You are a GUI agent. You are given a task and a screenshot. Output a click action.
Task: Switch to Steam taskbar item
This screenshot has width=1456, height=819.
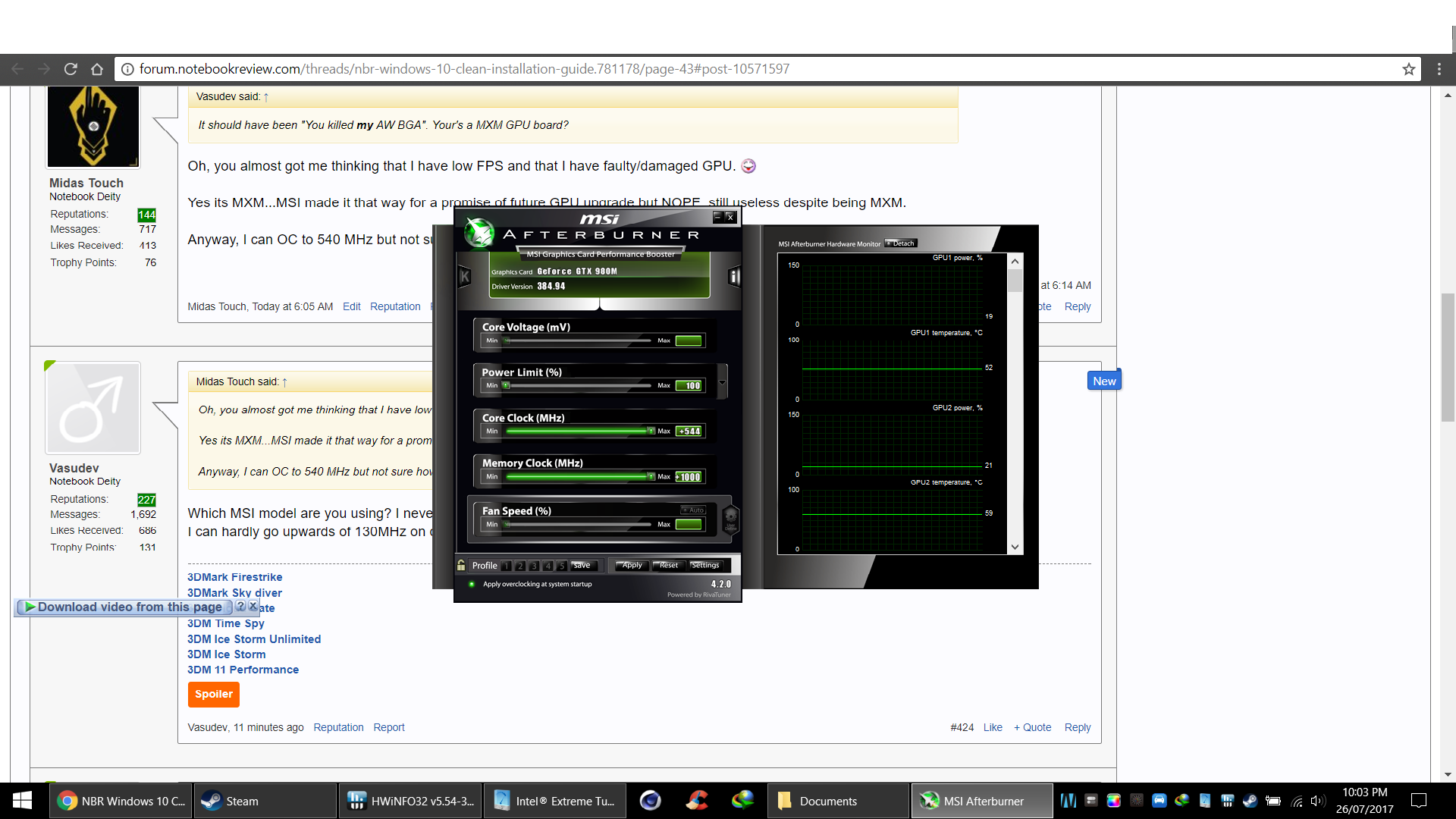[x=265, y=801]
